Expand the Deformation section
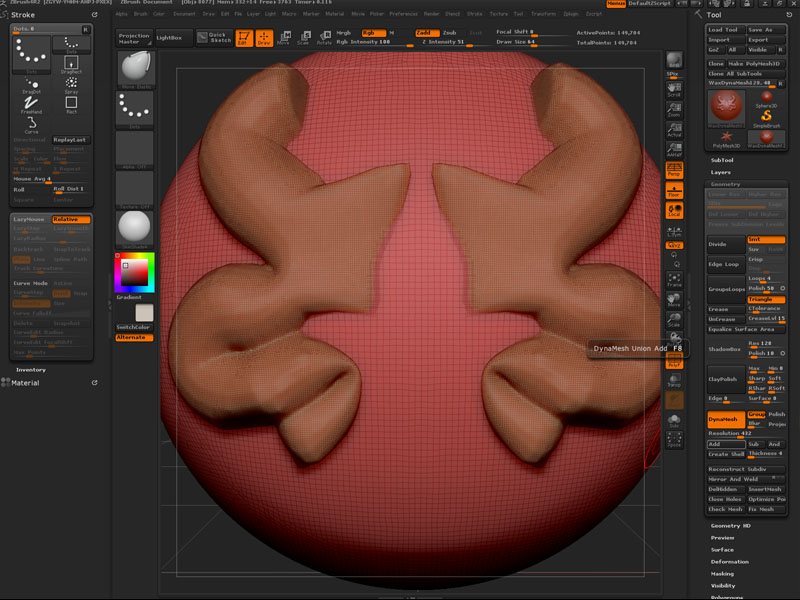Screen dimensions: 800x600 (730, 562)
